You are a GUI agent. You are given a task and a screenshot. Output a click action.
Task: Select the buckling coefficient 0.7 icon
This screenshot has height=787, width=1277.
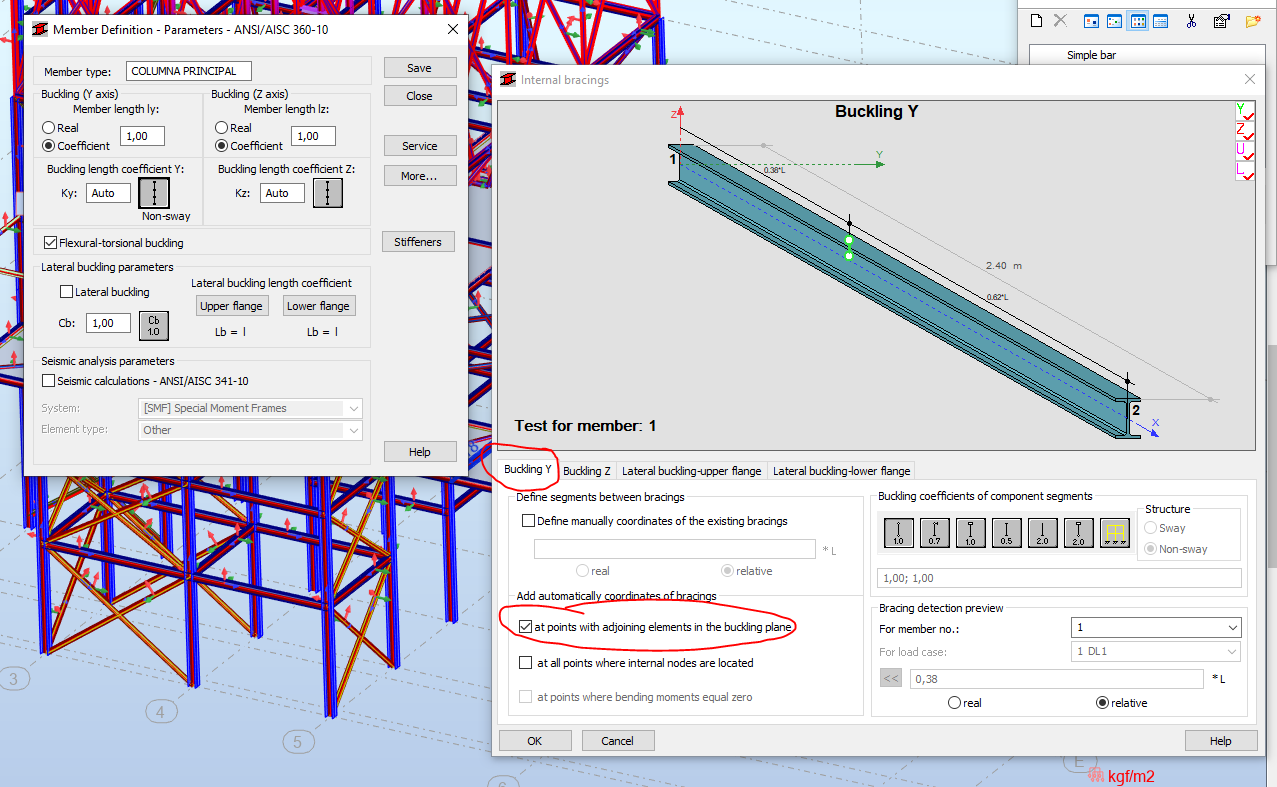click(933, 532)
